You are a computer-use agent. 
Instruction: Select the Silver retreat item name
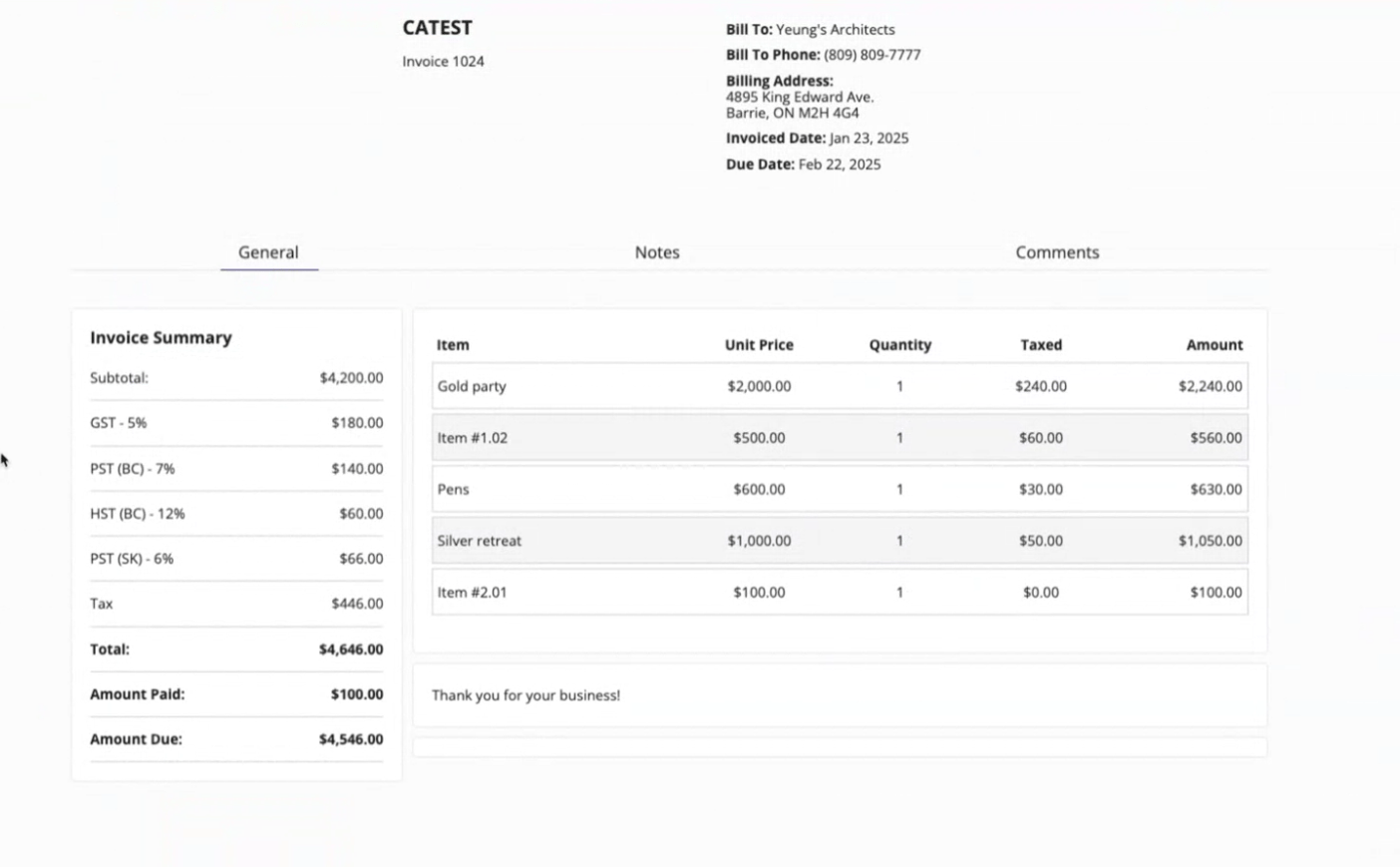(x=479, y=541)
